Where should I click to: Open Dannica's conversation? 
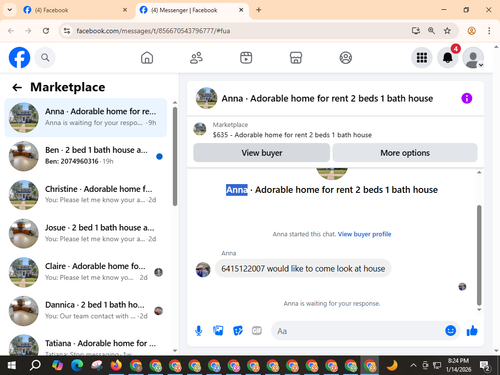pos(86,311)
